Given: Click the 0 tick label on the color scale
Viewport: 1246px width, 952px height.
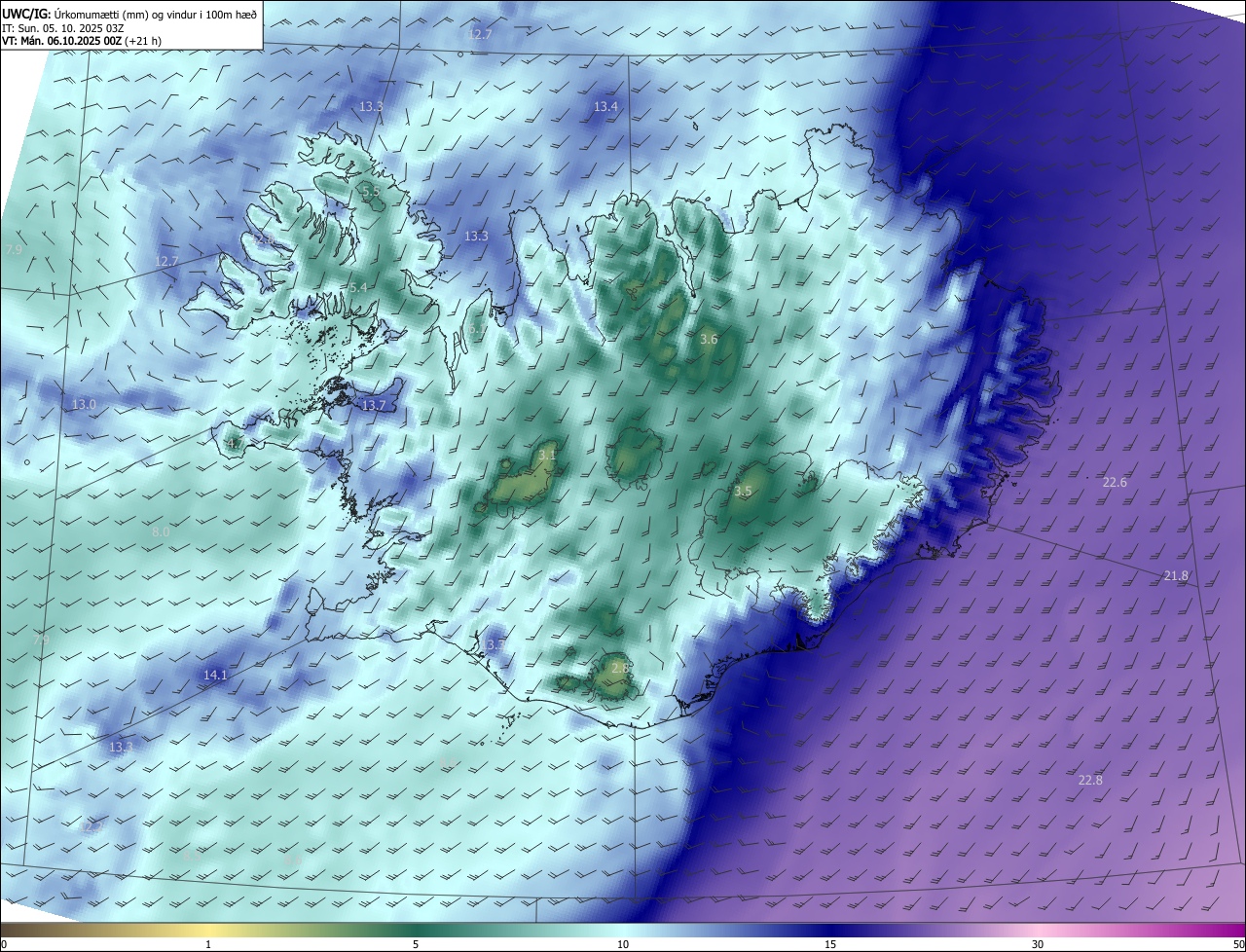Looking at the screenshot, I should point(4,944).
